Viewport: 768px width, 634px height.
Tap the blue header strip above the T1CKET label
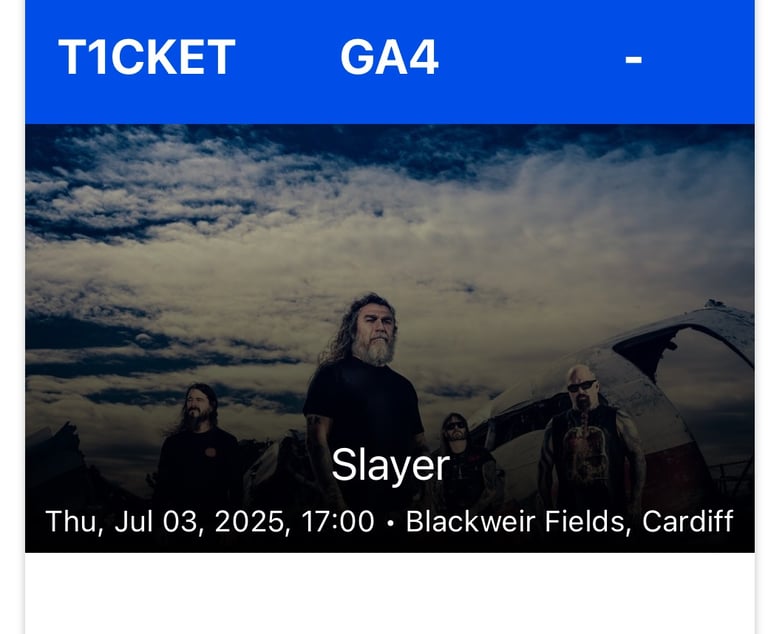tap(147, 17)
